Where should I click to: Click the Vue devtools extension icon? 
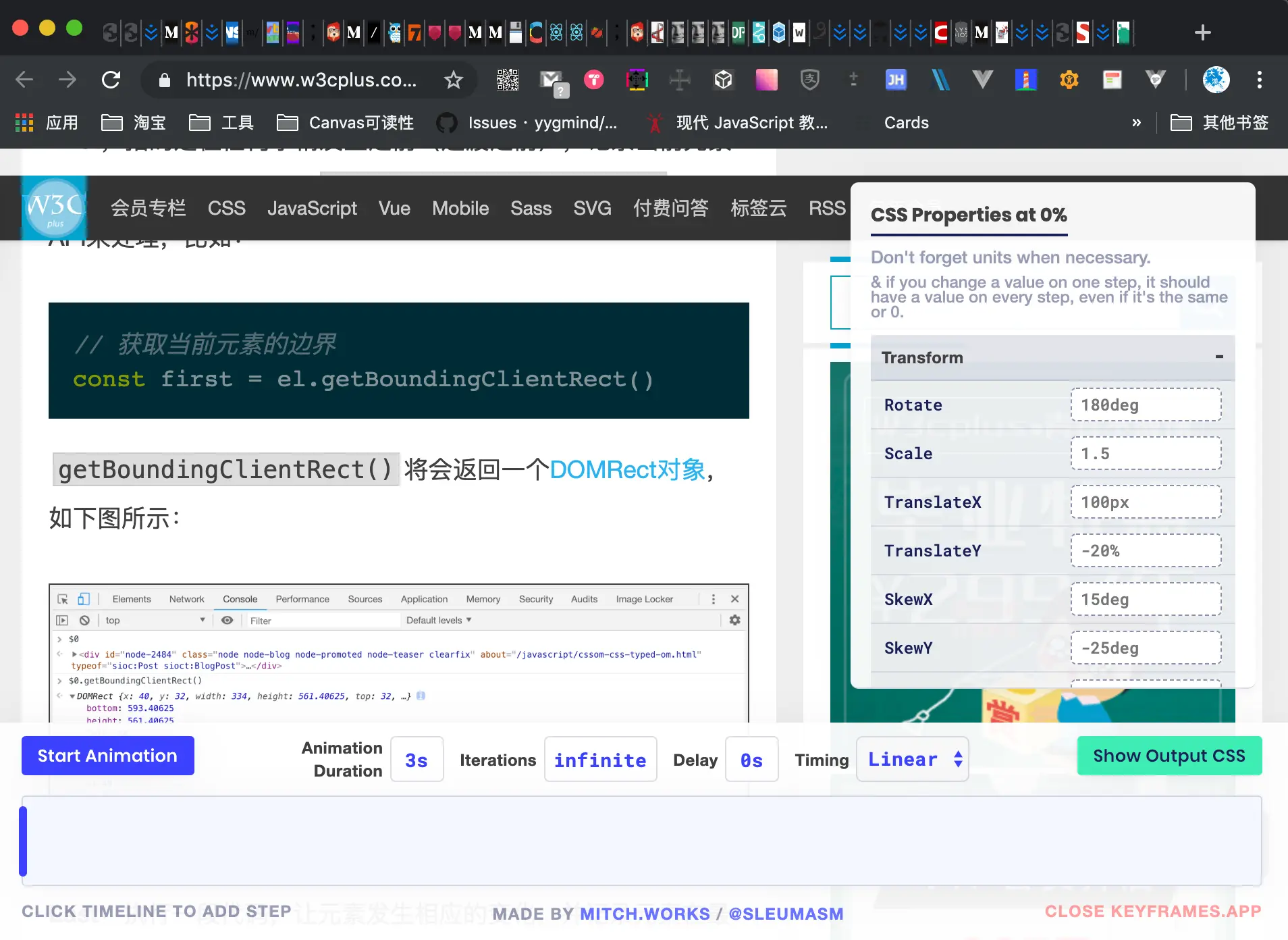pyautogui.click(x=982, y=80)
